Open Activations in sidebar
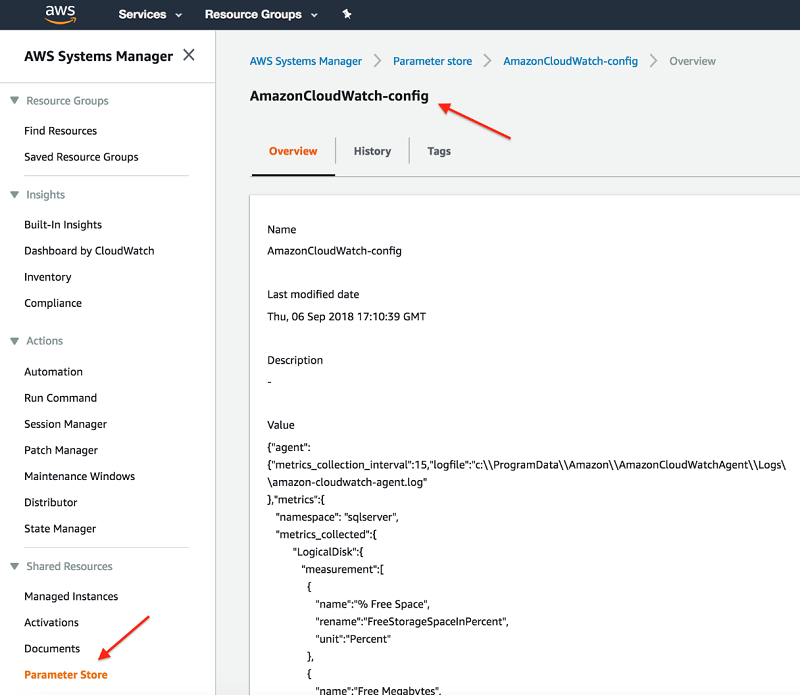Viewport: 800px width, 695px height. point(52,623)
